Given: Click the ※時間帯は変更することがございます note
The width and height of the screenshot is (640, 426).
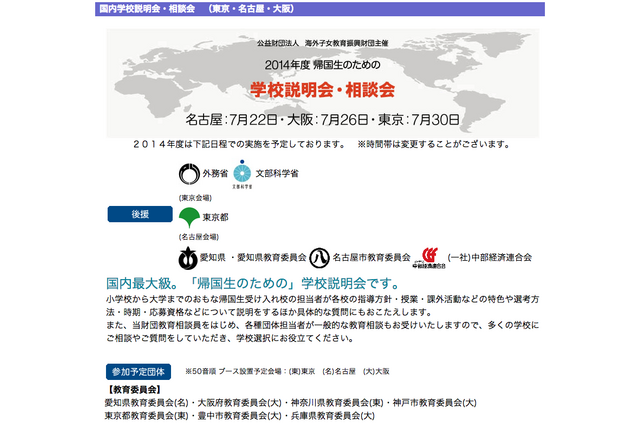Looking at the screenshot, I should point(434,144).
